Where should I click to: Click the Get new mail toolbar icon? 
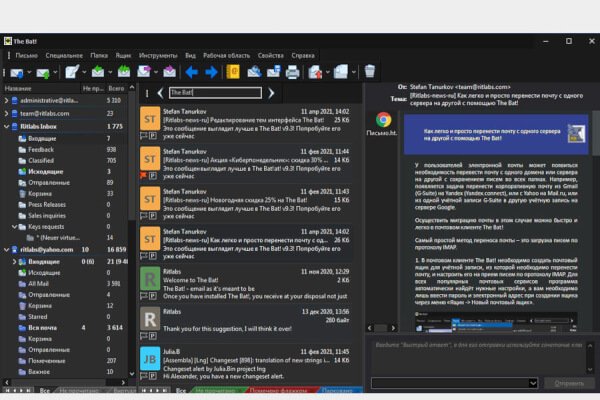(x=16, y=72)
